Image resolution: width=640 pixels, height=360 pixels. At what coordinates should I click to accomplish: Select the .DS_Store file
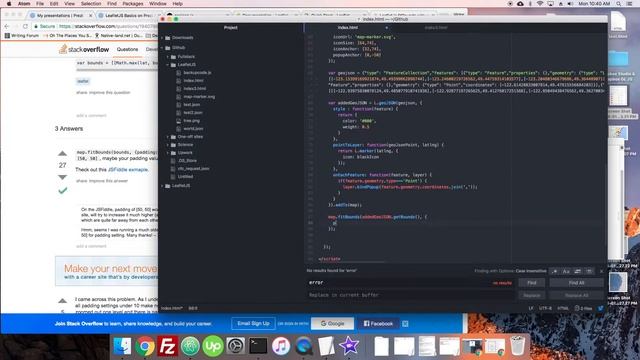(x=184, y=161)
